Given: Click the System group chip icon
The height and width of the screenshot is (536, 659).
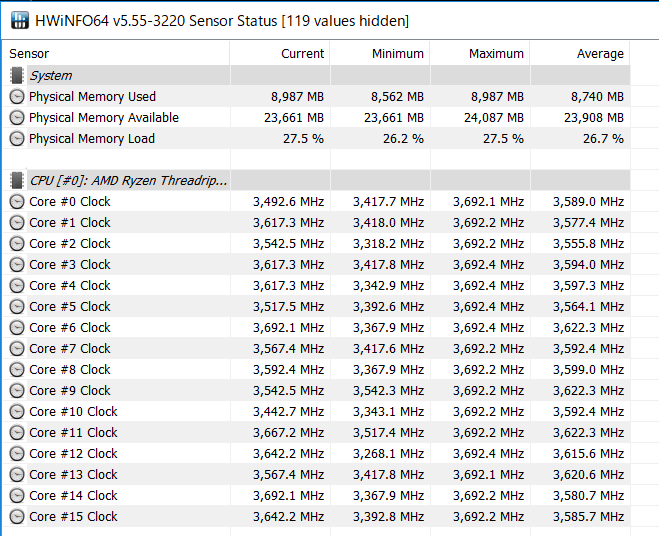Looking at the screenshot, I should point(17,75).
